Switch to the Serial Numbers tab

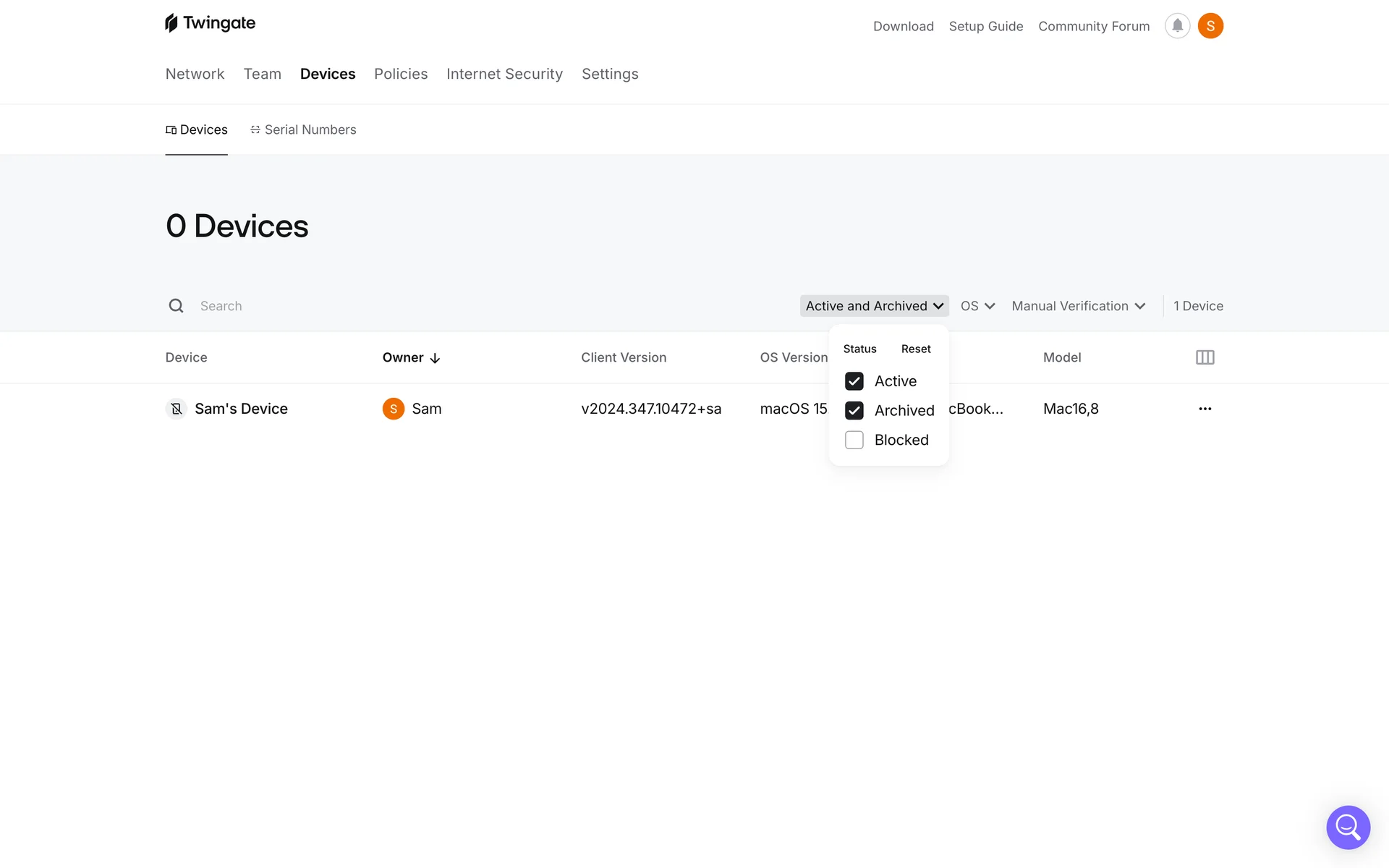303,129
